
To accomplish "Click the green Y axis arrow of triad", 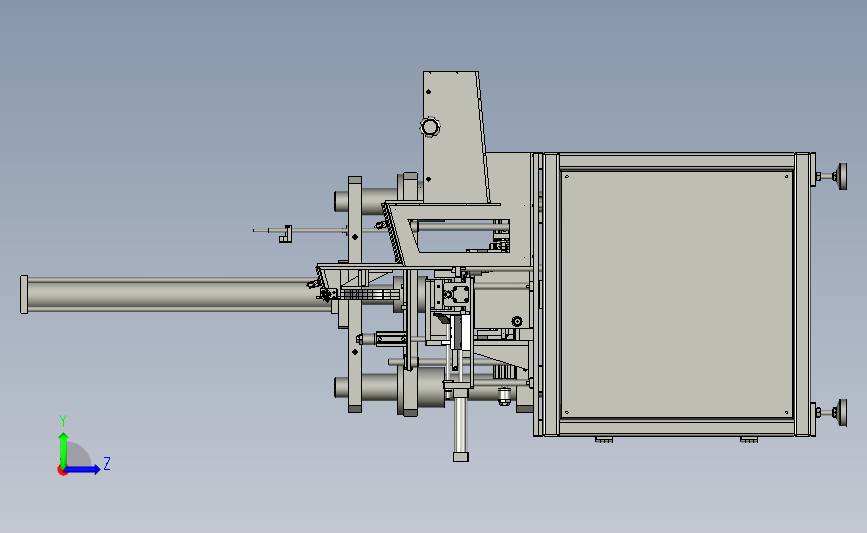I will click(63, 449).
